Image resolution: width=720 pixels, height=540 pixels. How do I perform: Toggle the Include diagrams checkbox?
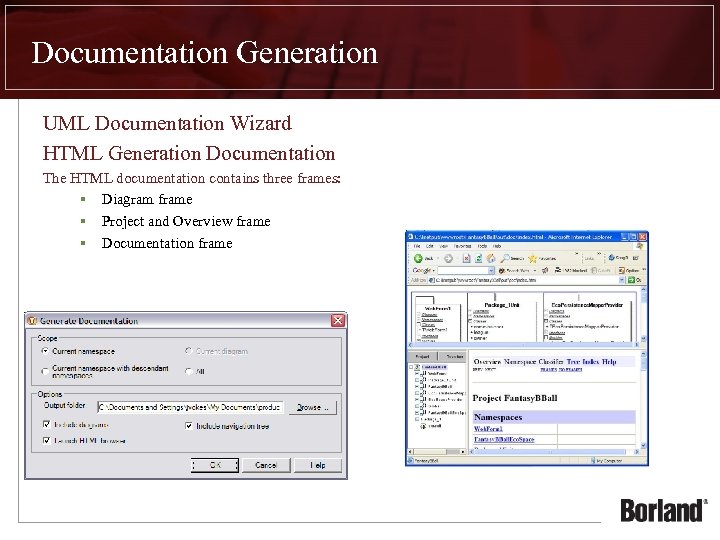(x=46, y=424)
